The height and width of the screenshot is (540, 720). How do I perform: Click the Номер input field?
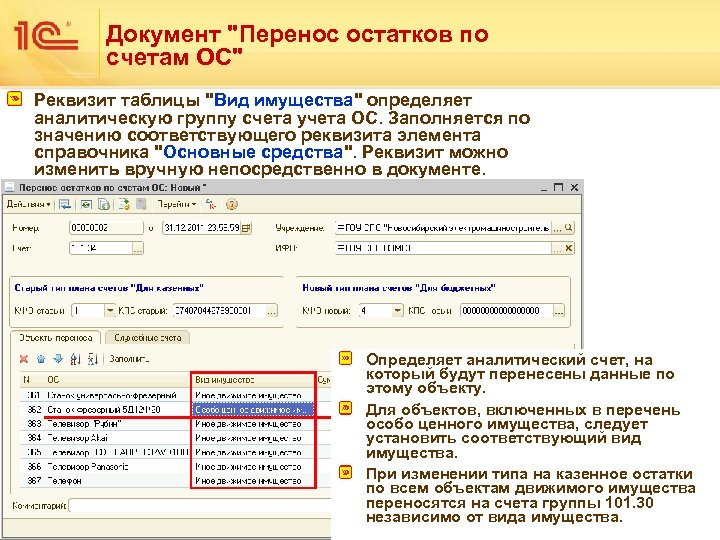pos(106,228)
